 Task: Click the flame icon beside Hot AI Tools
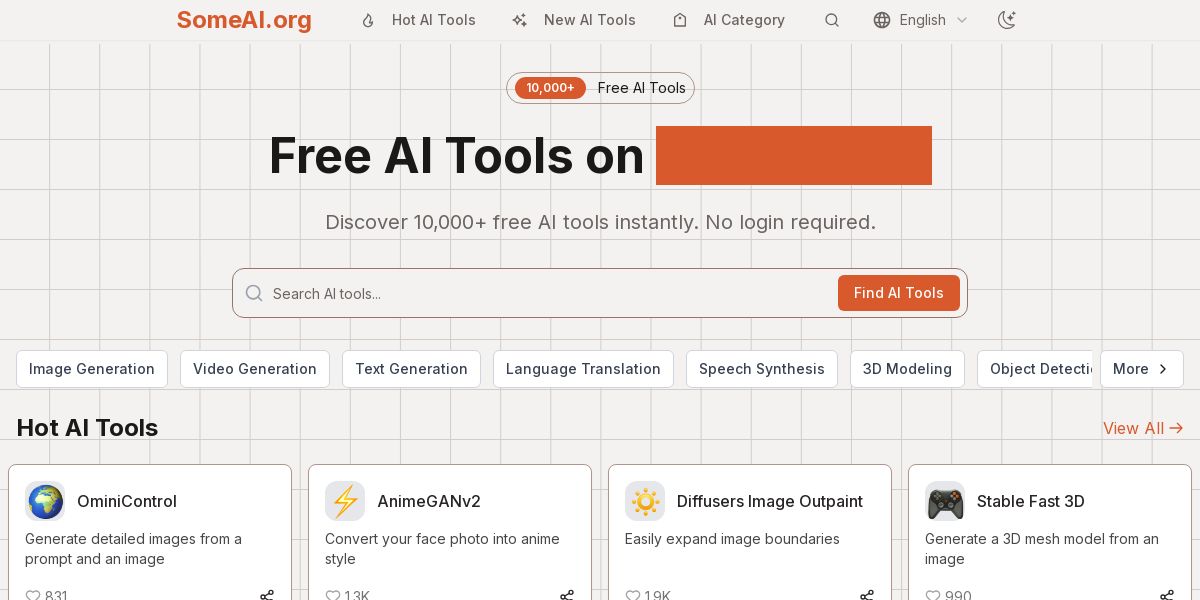(368, 20)
